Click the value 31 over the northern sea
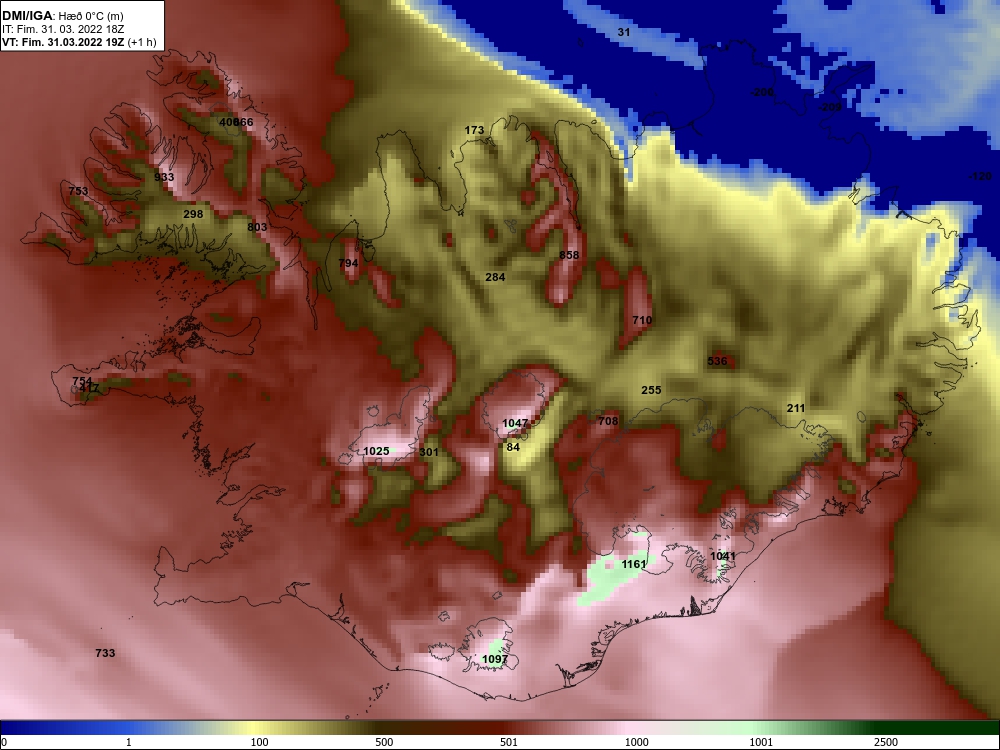1000x750 pixels. (624, 32)
